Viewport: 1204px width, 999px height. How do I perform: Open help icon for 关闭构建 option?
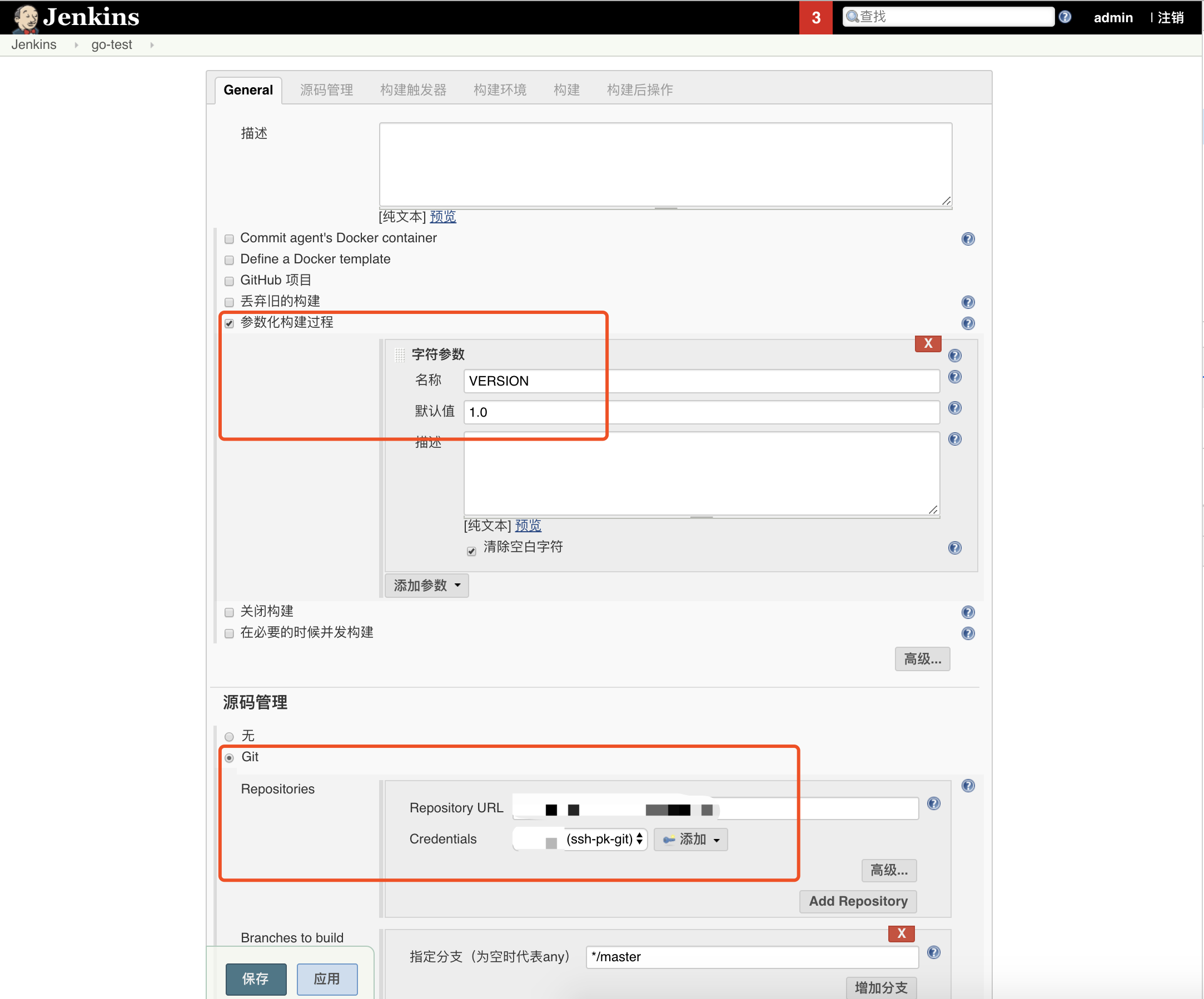tap(968, 612)
